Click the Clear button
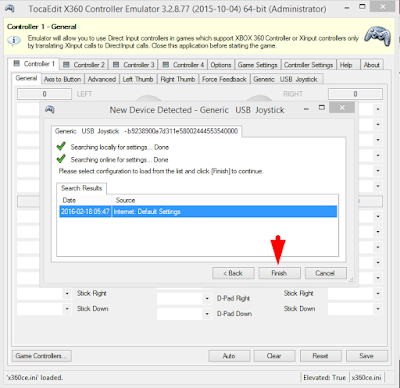Image resolution: width=400 pixels, height=388 pixels. click(x=274, y=356)
